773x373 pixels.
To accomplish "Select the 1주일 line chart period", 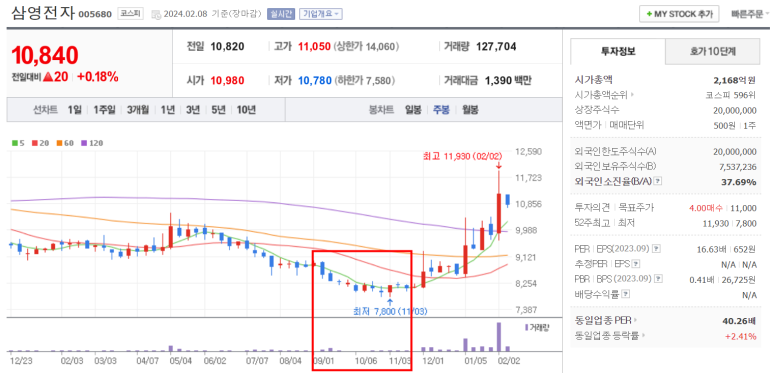I will tap(104, 109).
